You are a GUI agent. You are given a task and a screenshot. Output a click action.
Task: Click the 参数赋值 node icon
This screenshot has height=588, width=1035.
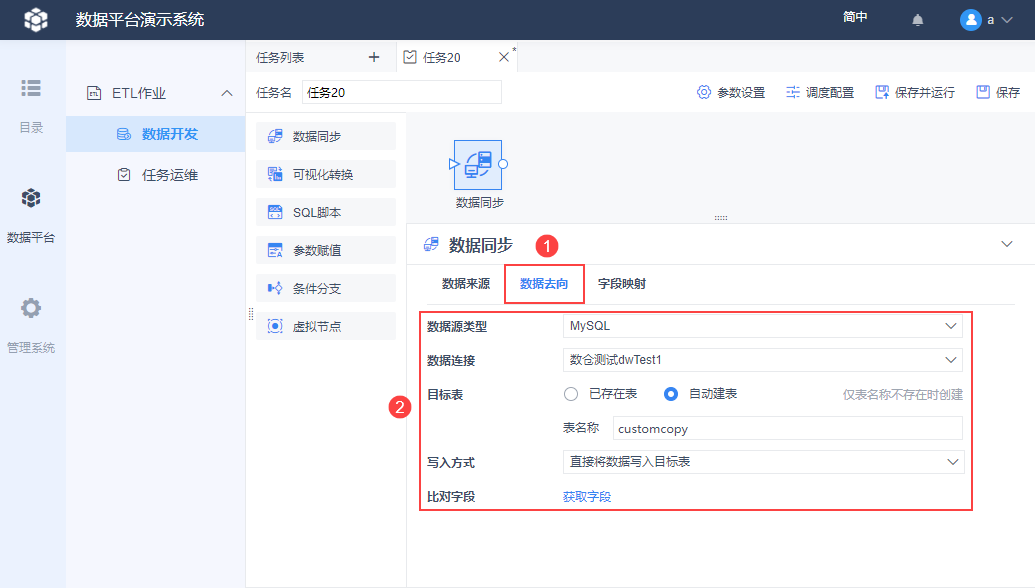click(275, 250)
